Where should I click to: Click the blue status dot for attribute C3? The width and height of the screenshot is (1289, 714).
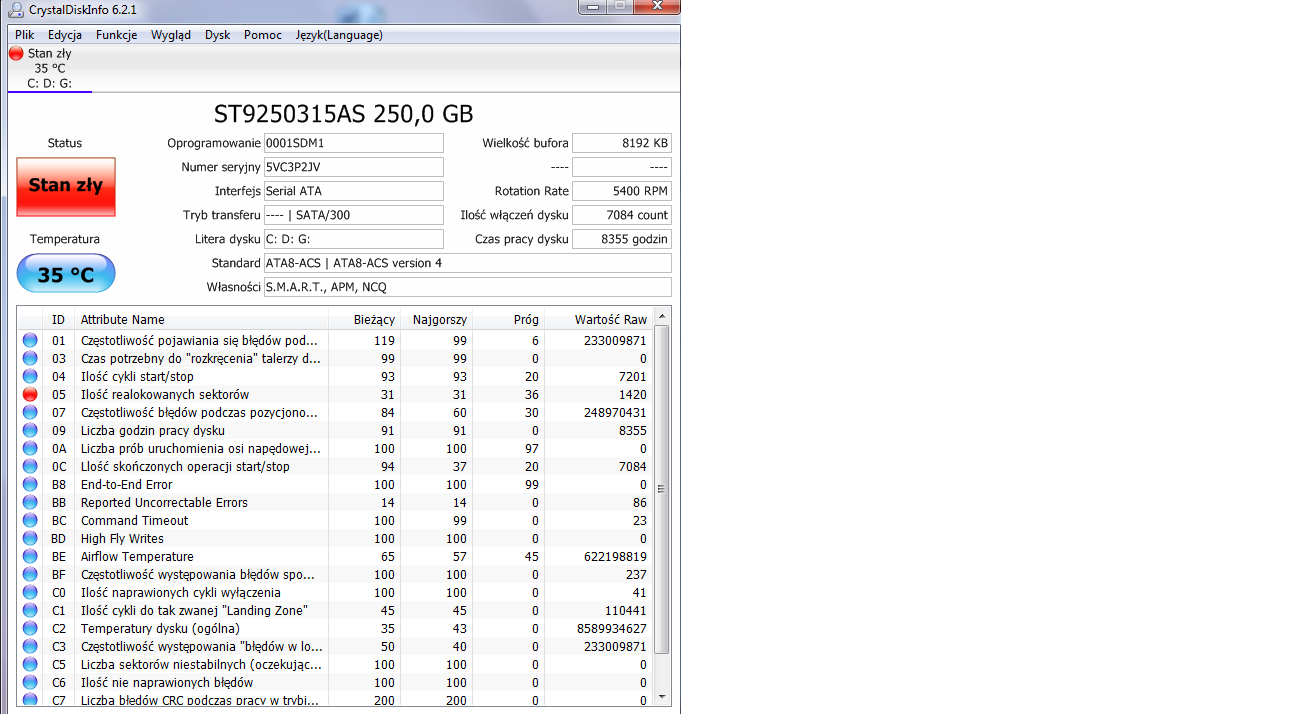point(30,647)
